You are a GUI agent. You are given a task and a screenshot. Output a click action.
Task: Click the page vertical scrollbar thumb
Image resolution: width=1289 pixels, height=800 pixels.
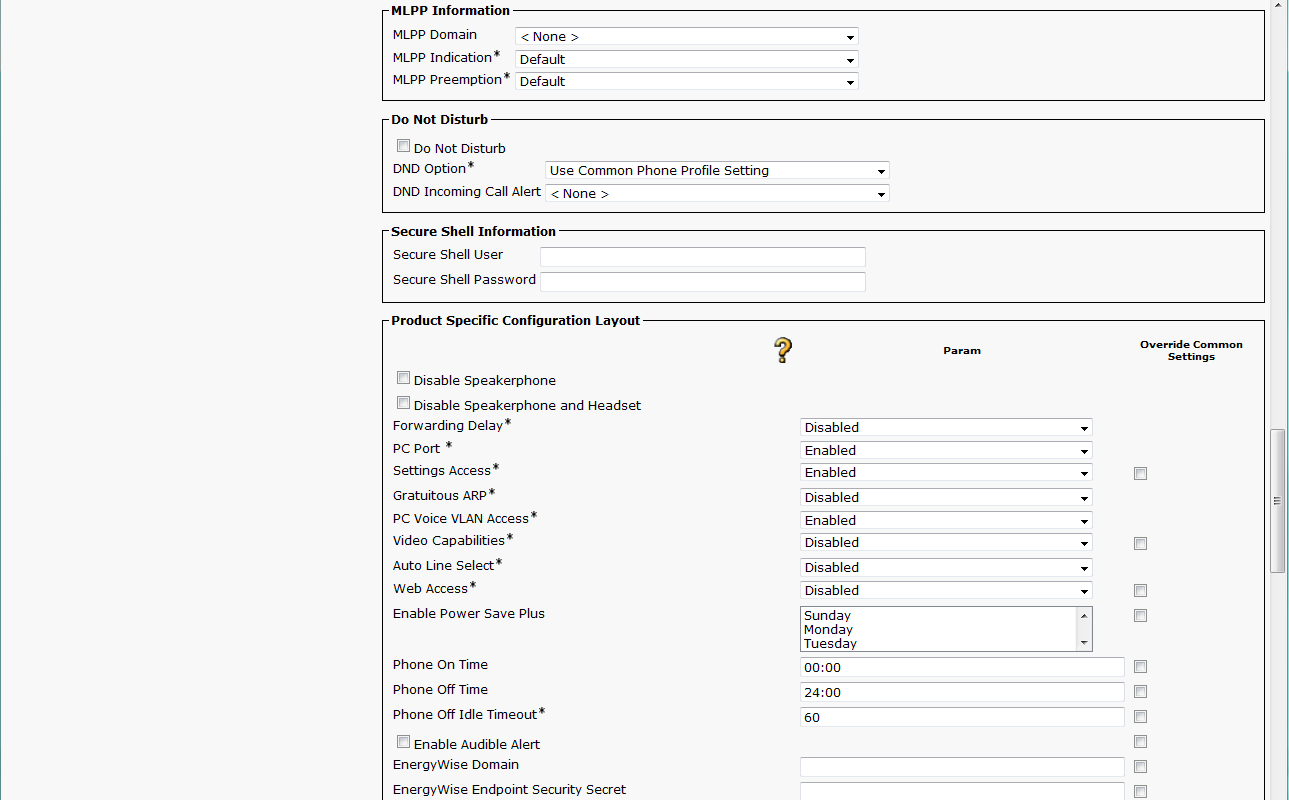(x=1277, y=500)
